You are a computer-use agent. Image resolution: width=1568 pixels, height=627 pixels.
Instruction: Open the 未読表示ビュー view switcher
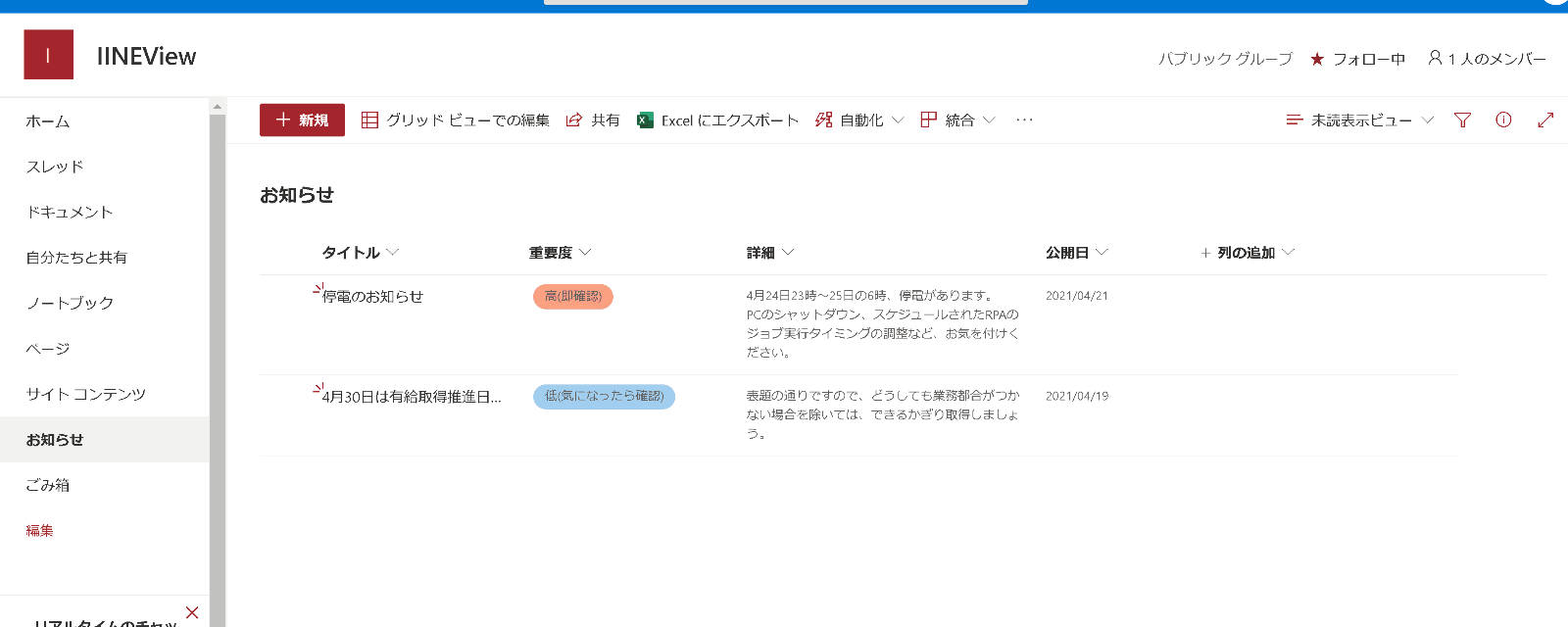1360,120
